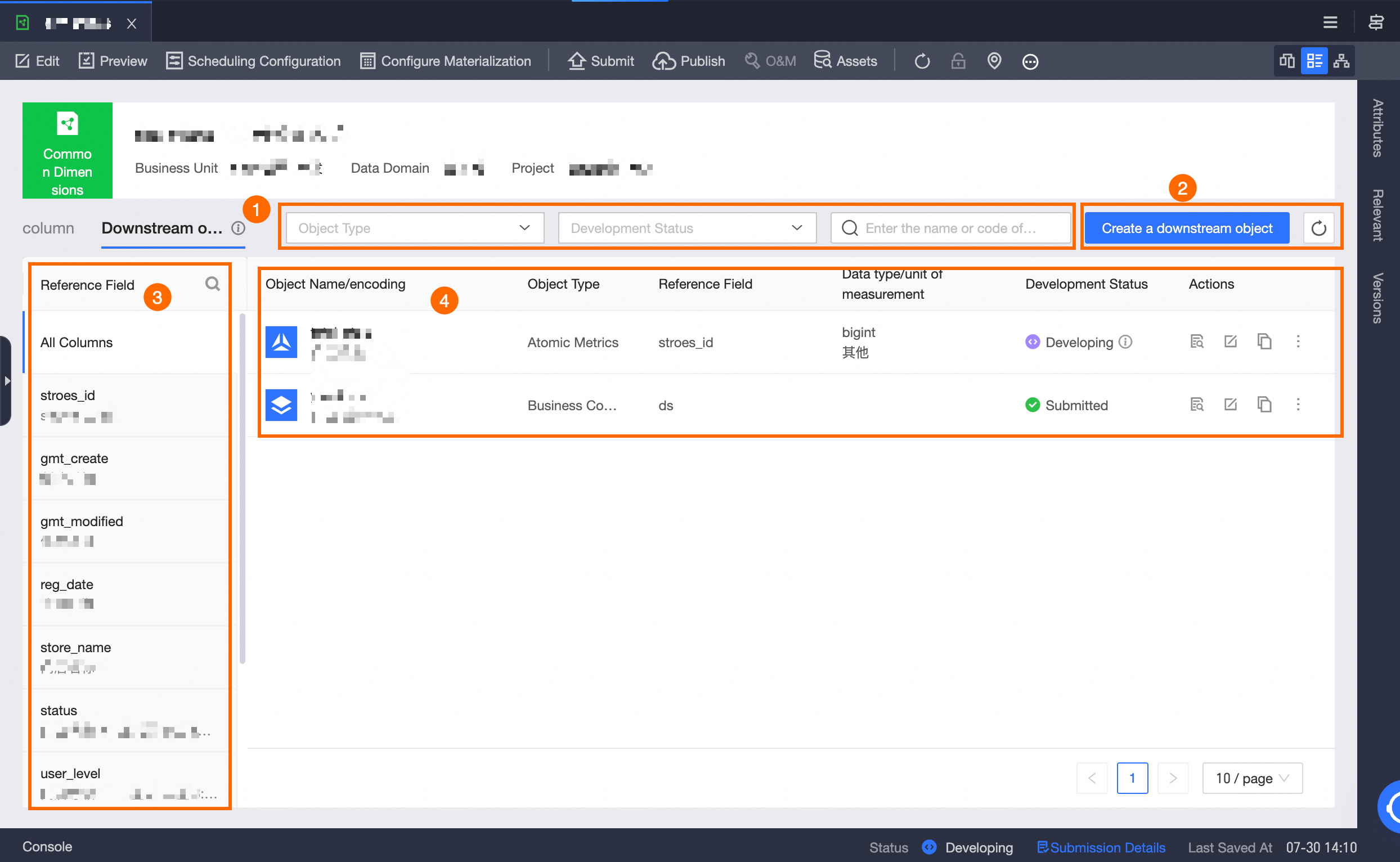
Task: Open the Object Type dropdown
Action: [x=414, y=228]
